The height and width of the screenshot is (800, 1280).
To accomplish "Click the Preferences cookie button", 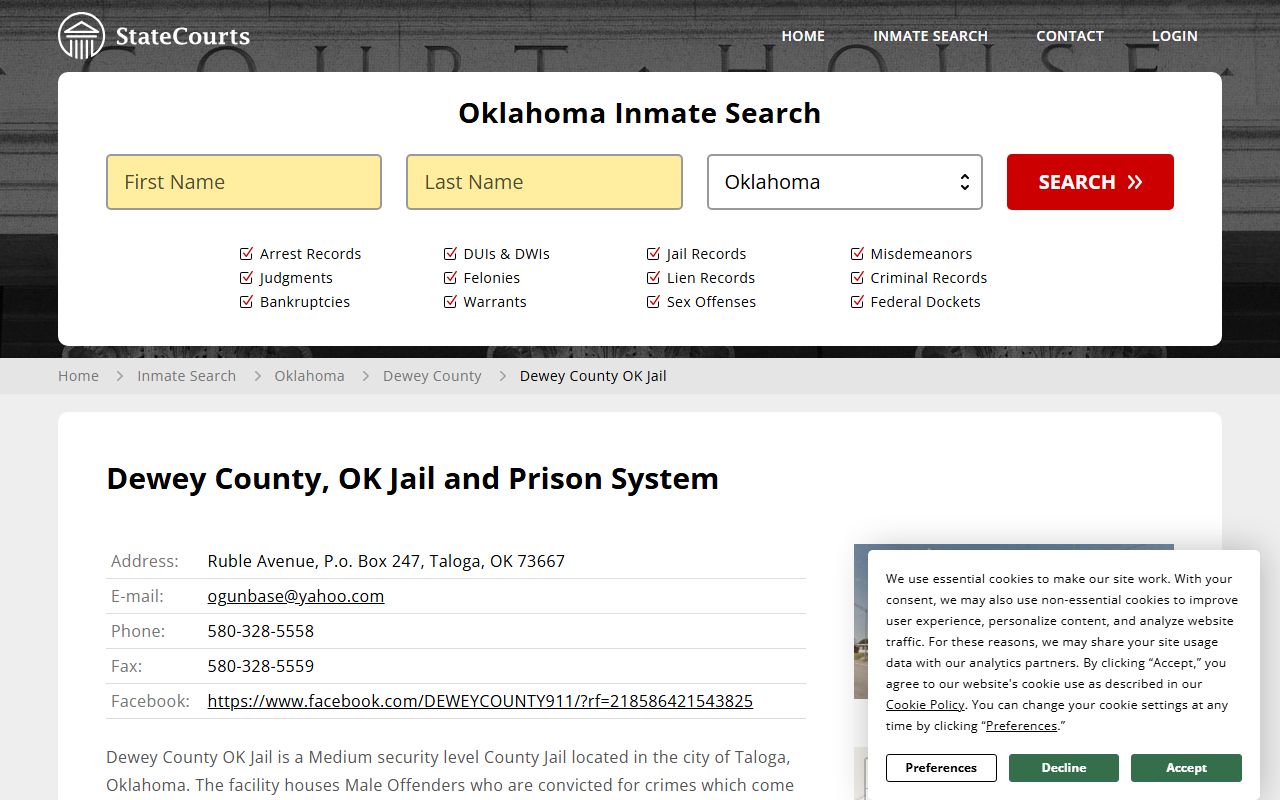I will pyautogui.click(x=941, y=768).
